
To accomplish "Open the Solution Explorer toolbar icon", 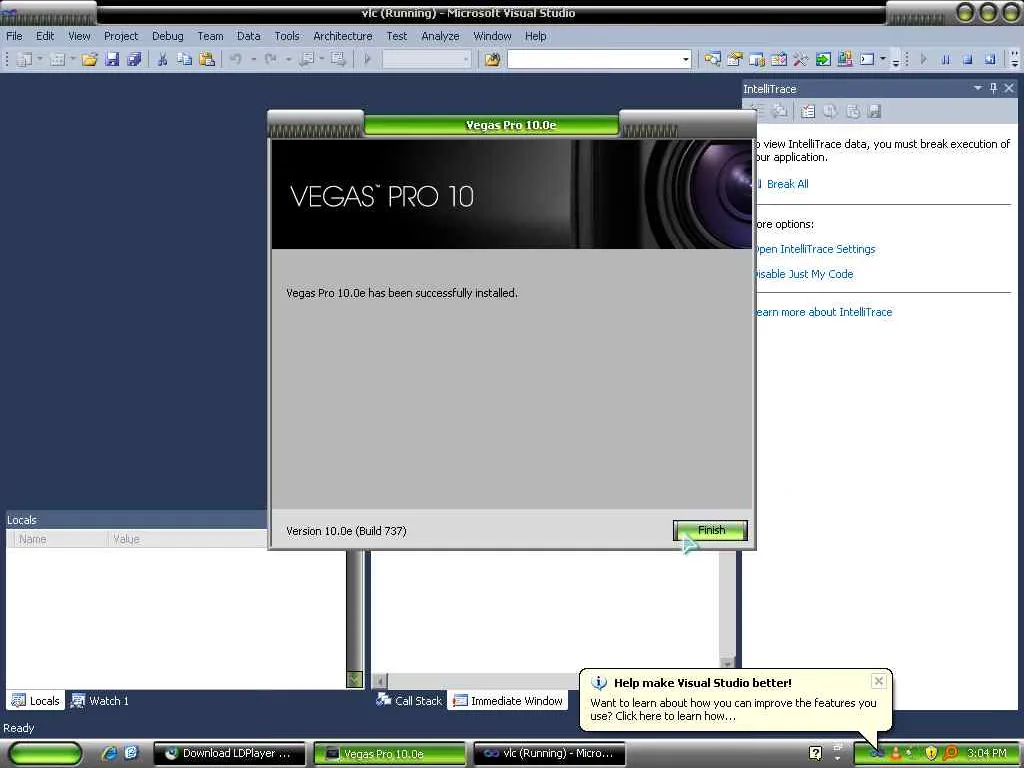I will 712,59.
